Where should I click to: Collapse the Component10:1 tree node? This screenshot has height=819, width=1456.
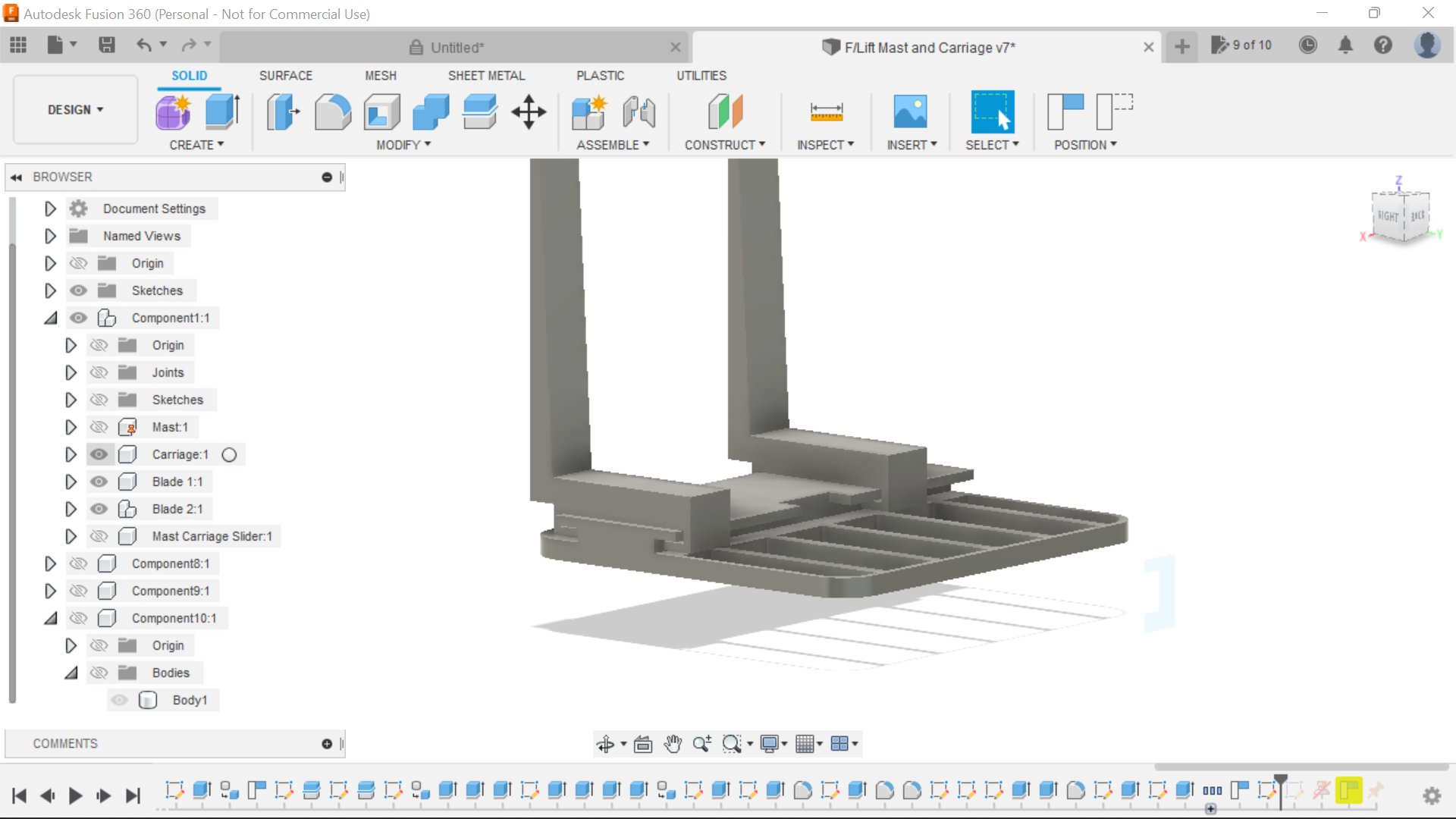click(50, 618)
